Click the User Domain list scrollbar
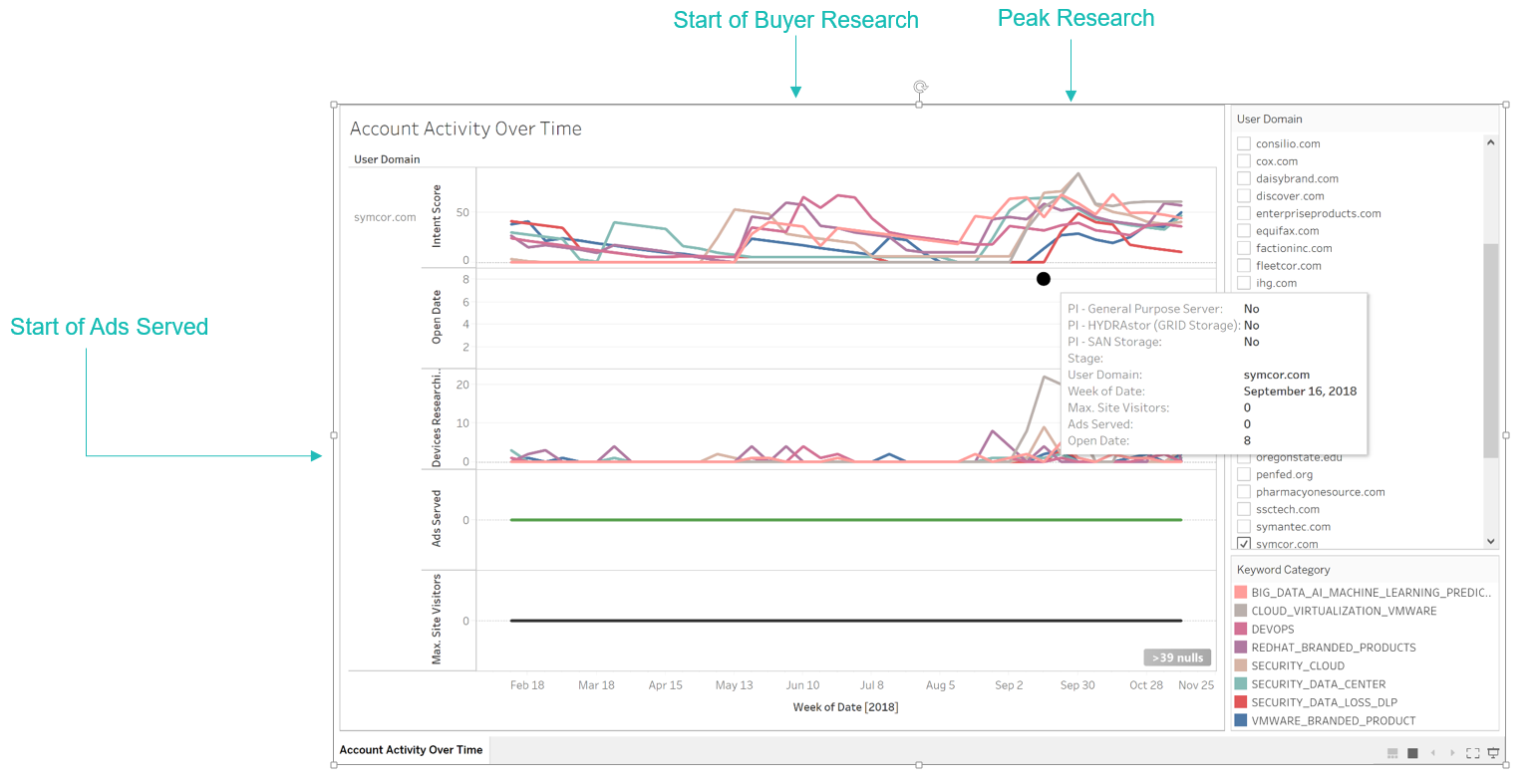The width and height of the screenshot is (1533, 784). (1490, 349)
